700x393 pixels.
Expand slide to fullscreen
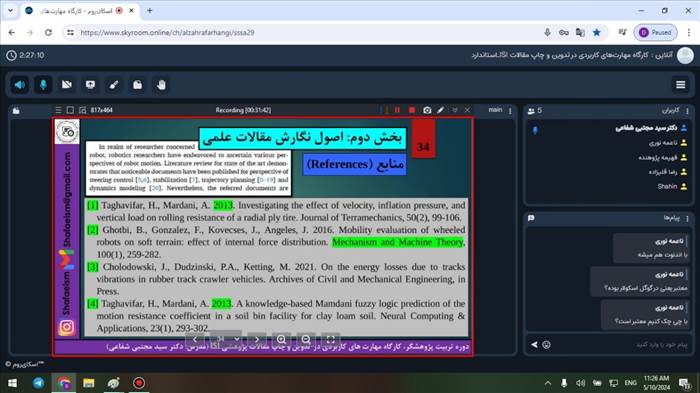330,339
